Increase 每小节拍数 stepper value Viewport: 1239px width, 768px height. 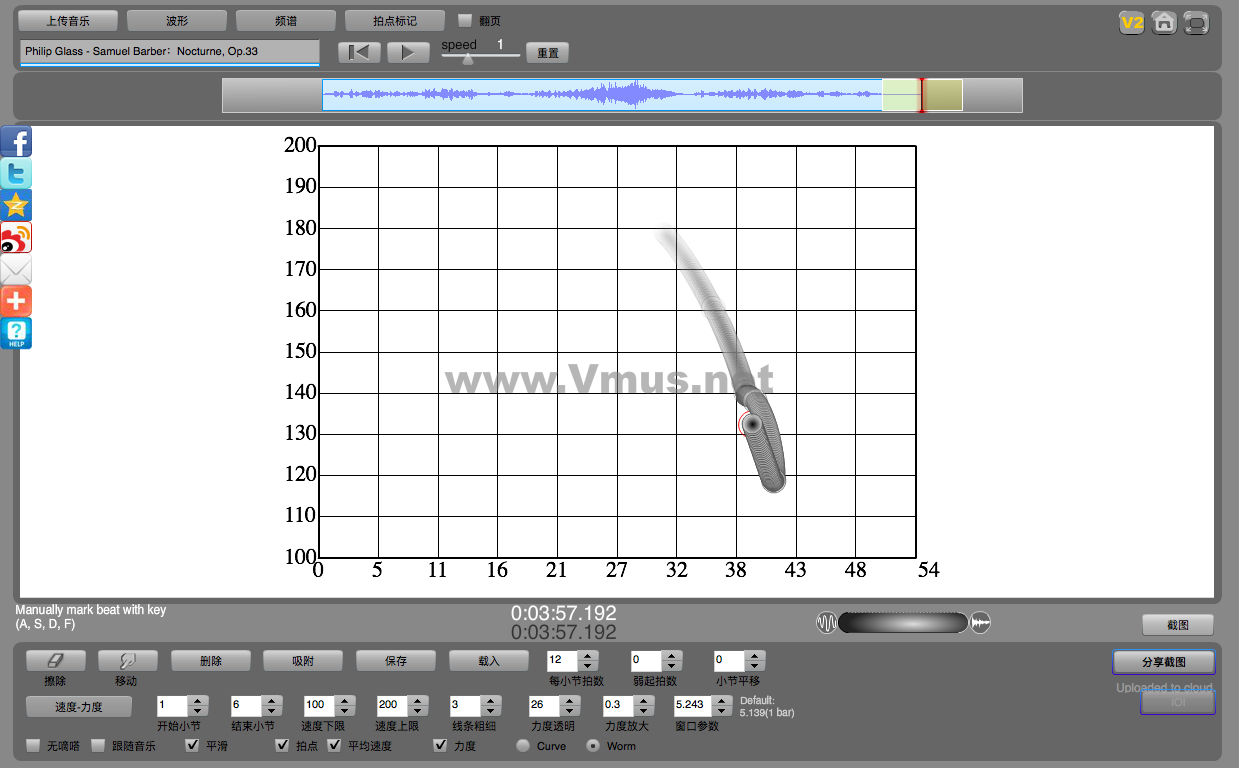click(588, 655)
